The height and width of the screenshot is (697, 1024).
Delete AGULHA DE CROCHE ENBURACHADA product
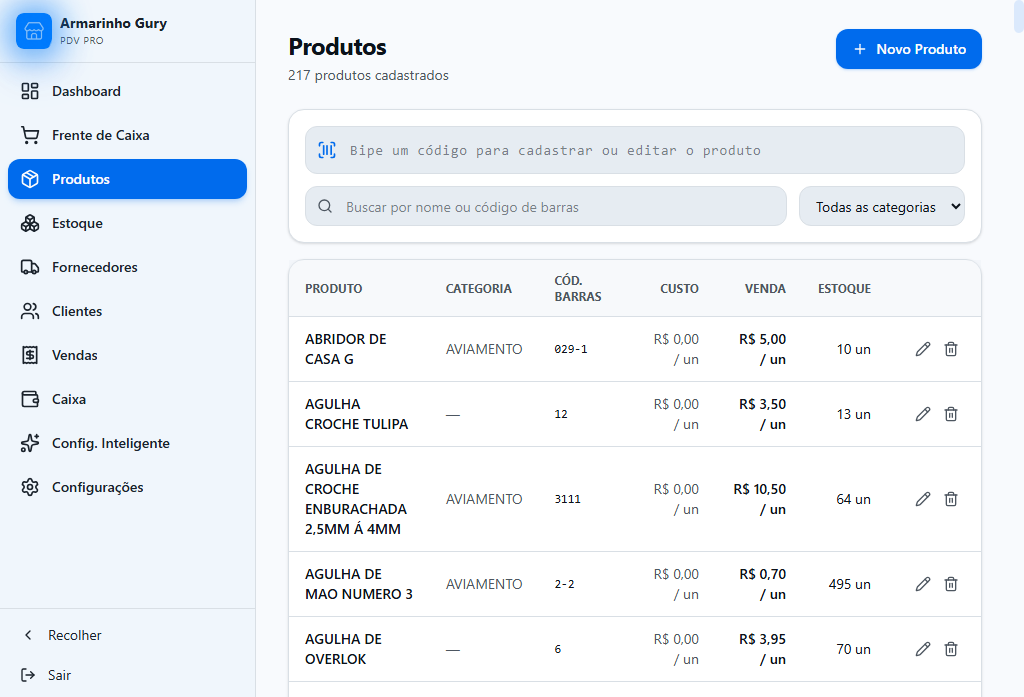tap(951, 499)
